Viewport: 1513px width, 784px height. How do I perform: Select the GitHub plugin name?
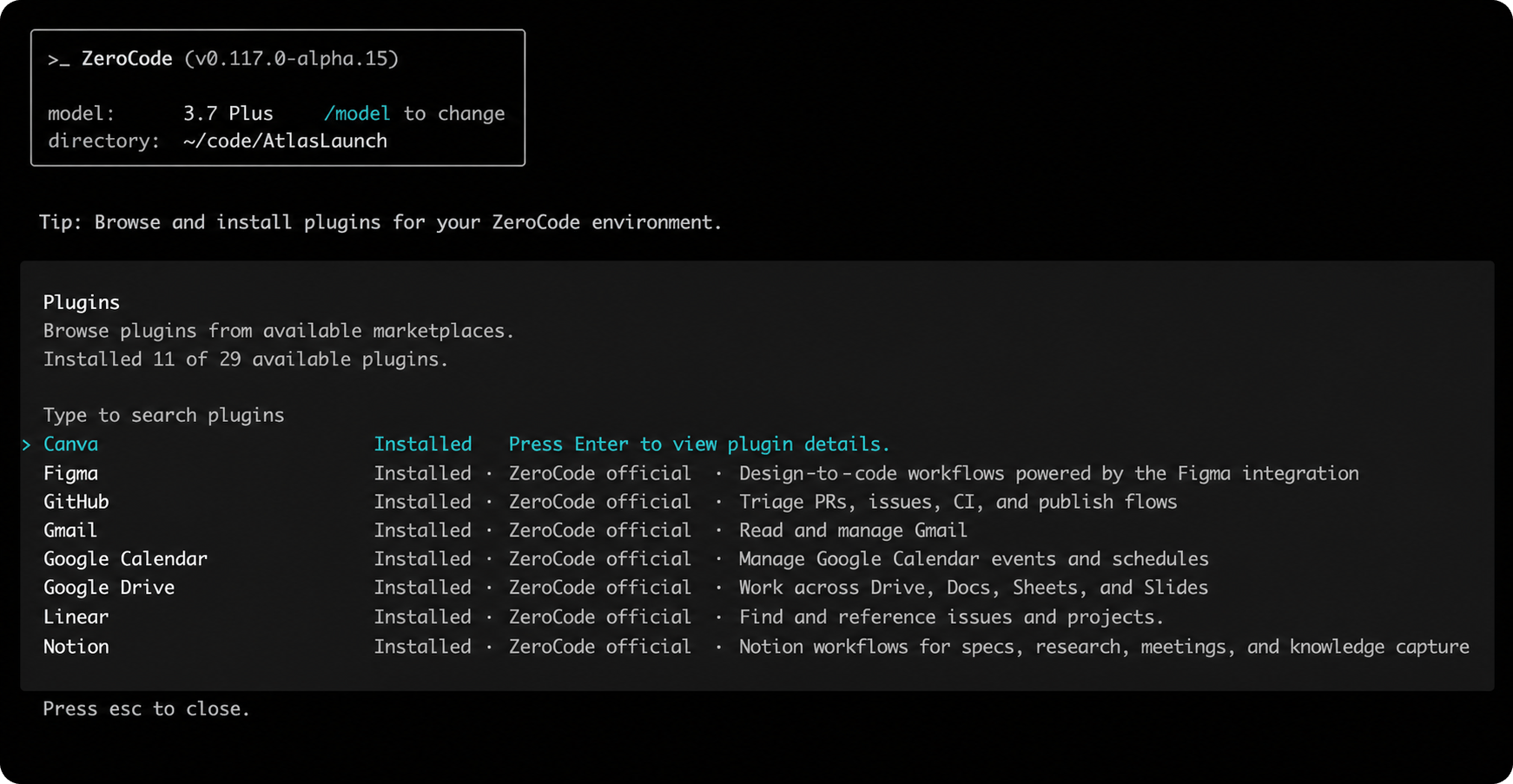pyautogui.click(x=76, y=502)
